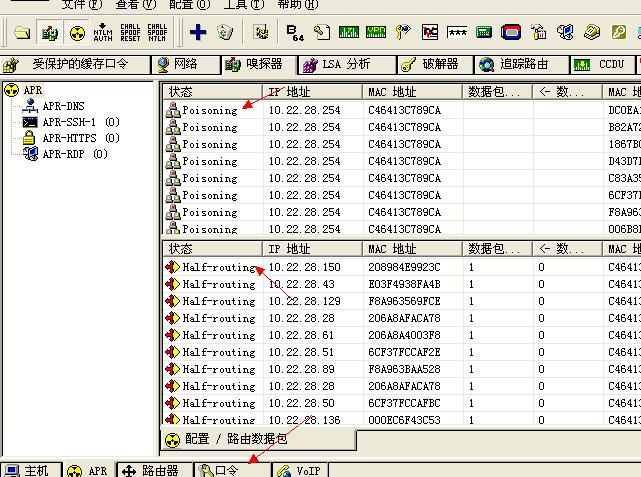Sort upper table by 状态 column header
Viewport: 641px width, 477px height.
click(x=212, y=92)
